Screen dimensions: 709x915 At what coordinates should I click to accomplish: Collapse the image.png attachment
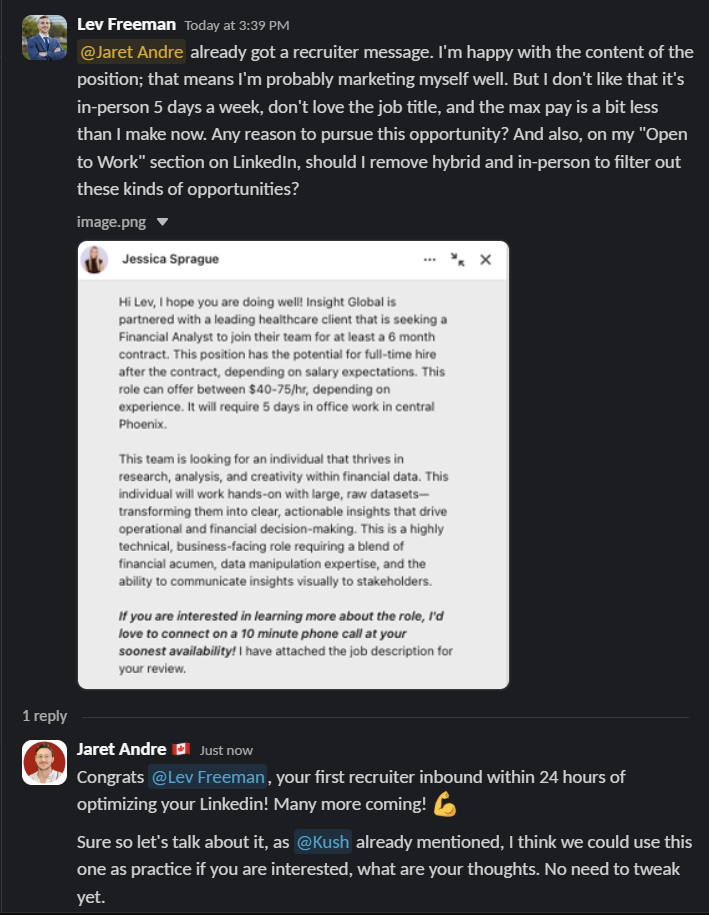163,222
